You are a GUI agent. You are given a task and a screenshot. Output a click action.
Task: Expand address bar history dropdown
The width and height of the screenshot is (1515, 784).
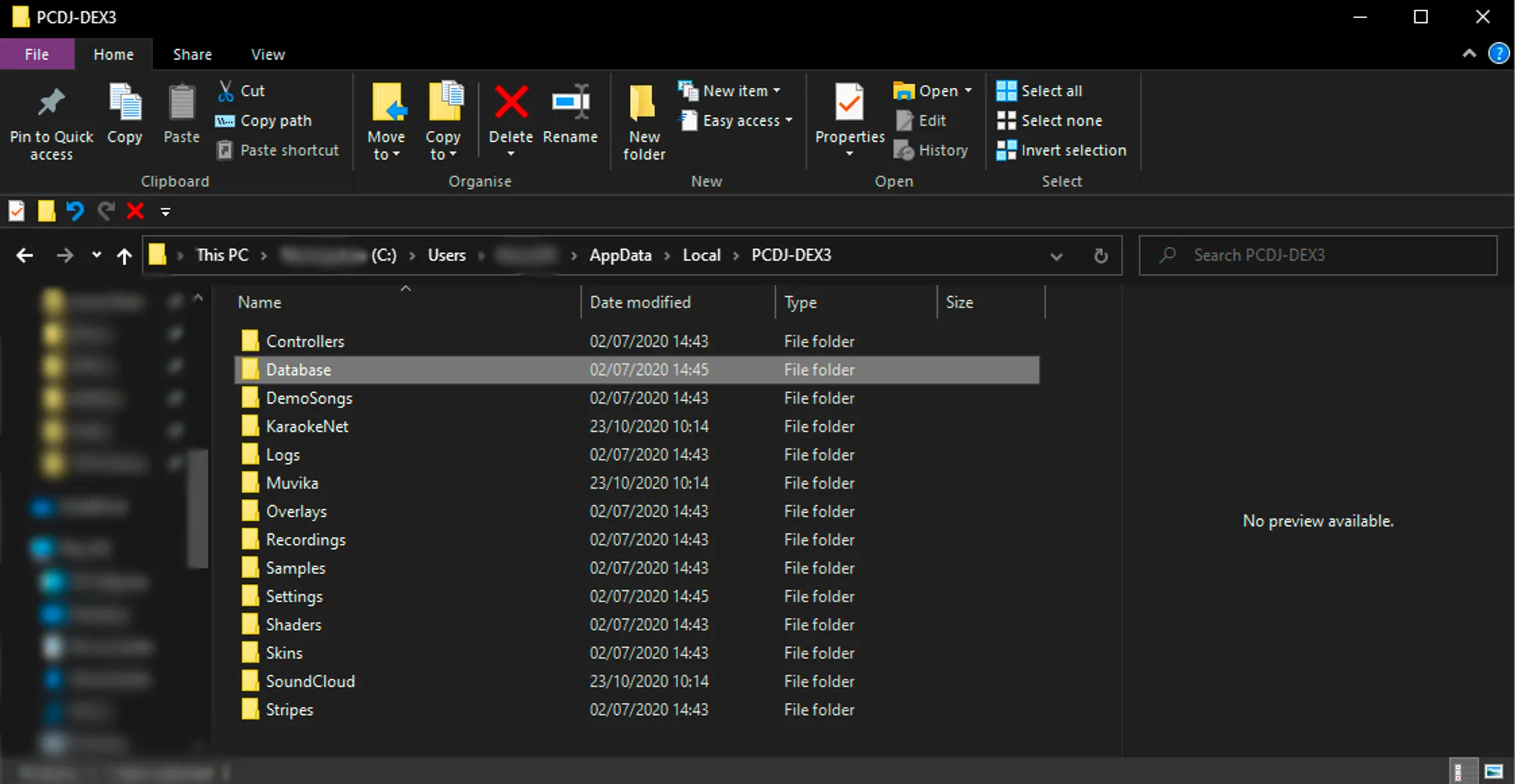(x=1056, y=256)
